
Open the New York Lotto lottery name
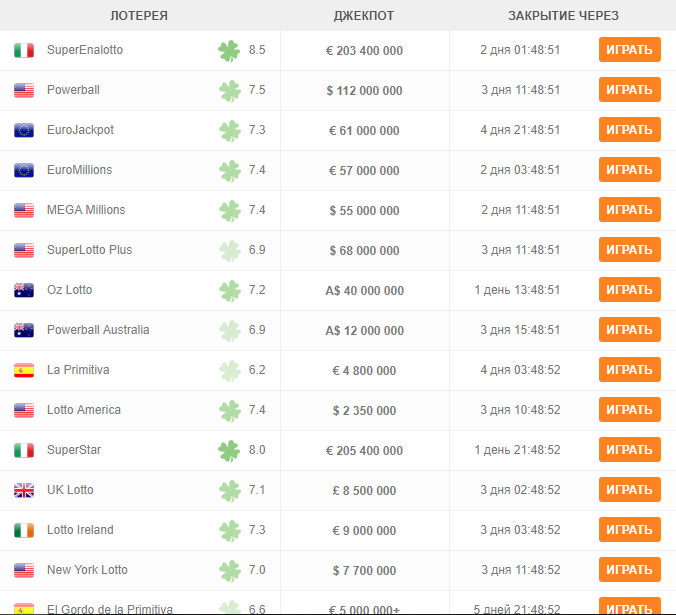87,570
